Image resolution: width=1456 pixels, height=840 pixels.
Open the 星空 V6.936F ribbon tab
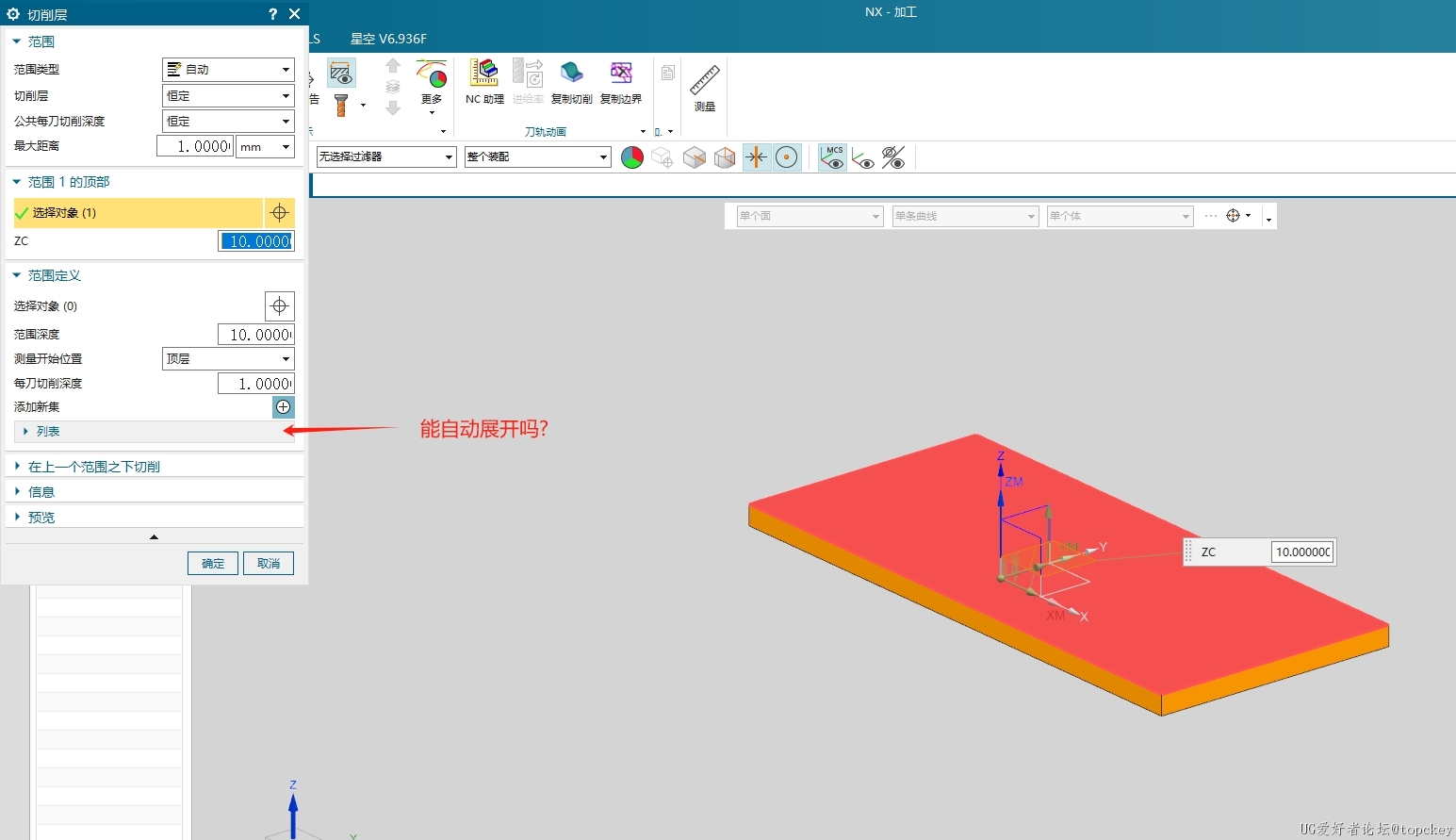[388, 39]
